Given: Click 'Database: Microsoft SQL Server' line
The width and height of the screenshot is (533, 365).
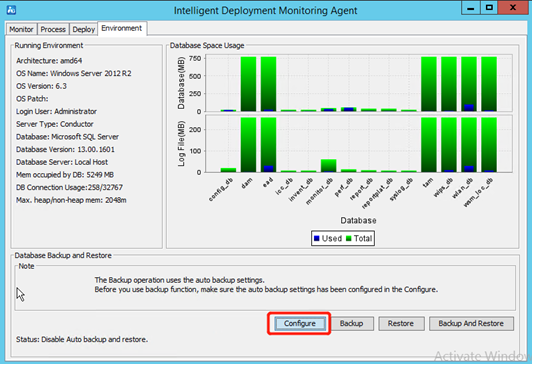Looking at the screenshot, I should click(67, 137).
